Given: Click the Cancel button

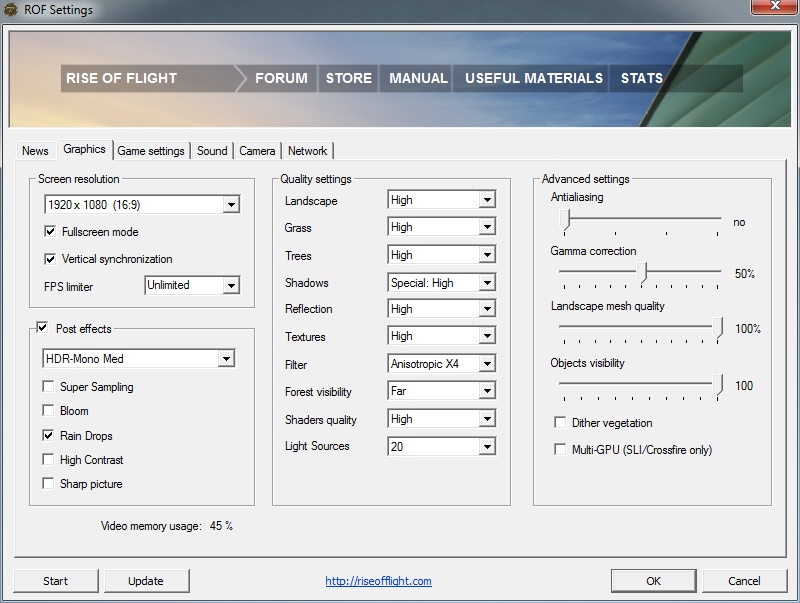Looking at the screenshot, I should (x=744, y=581).
